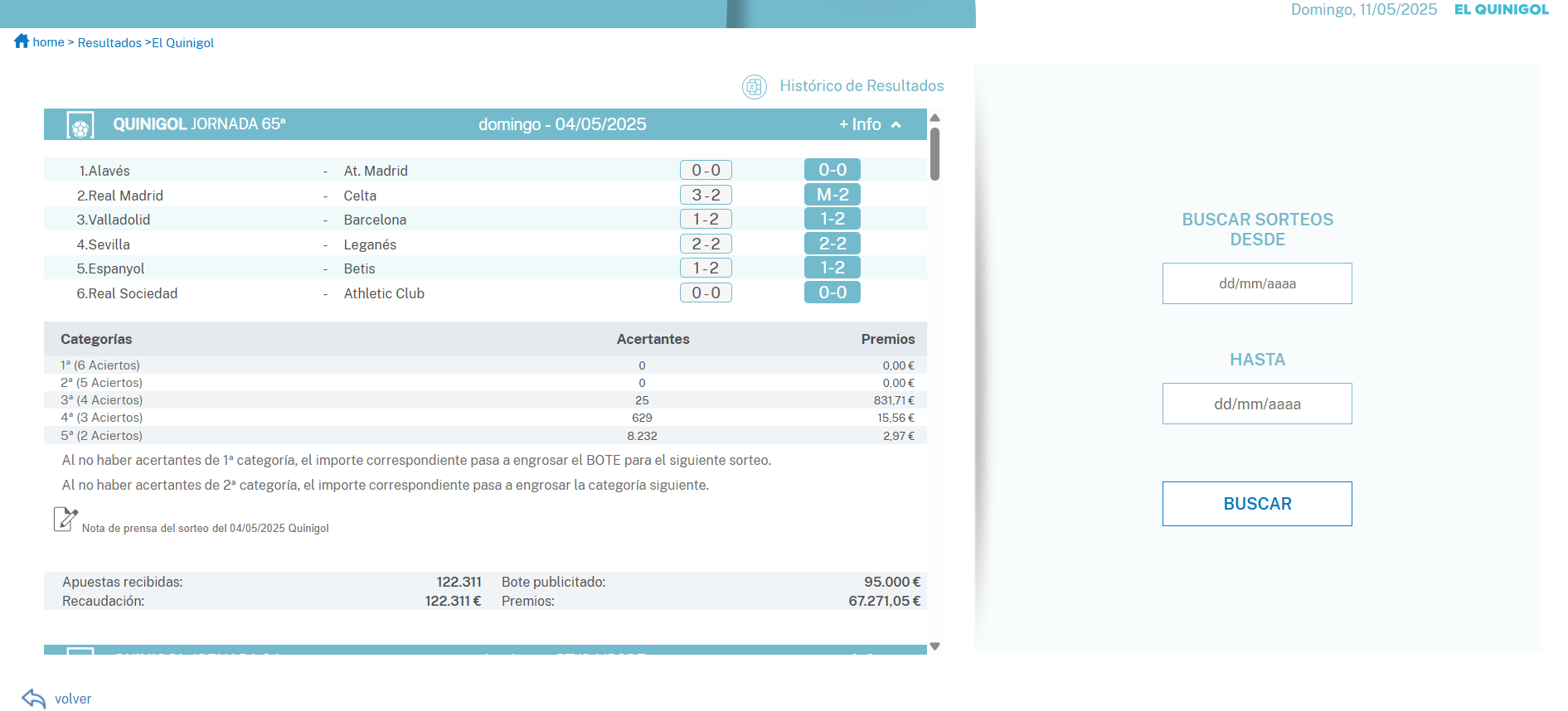The width and height of the screenshot is (1568, 711).
Task: Click the Categorías column header
Action: [x=96, y=339]
